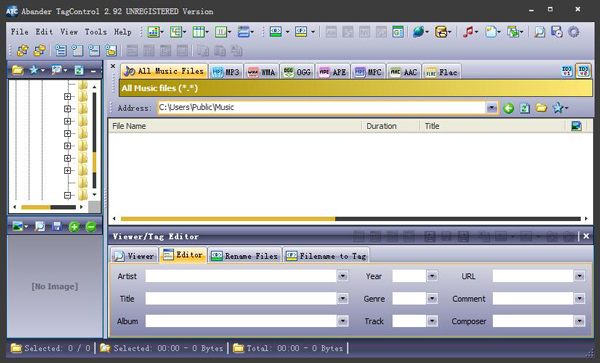Viewport: 600px width, 363px height.
Task: Open the URL field dropdown
Action: 579,276
